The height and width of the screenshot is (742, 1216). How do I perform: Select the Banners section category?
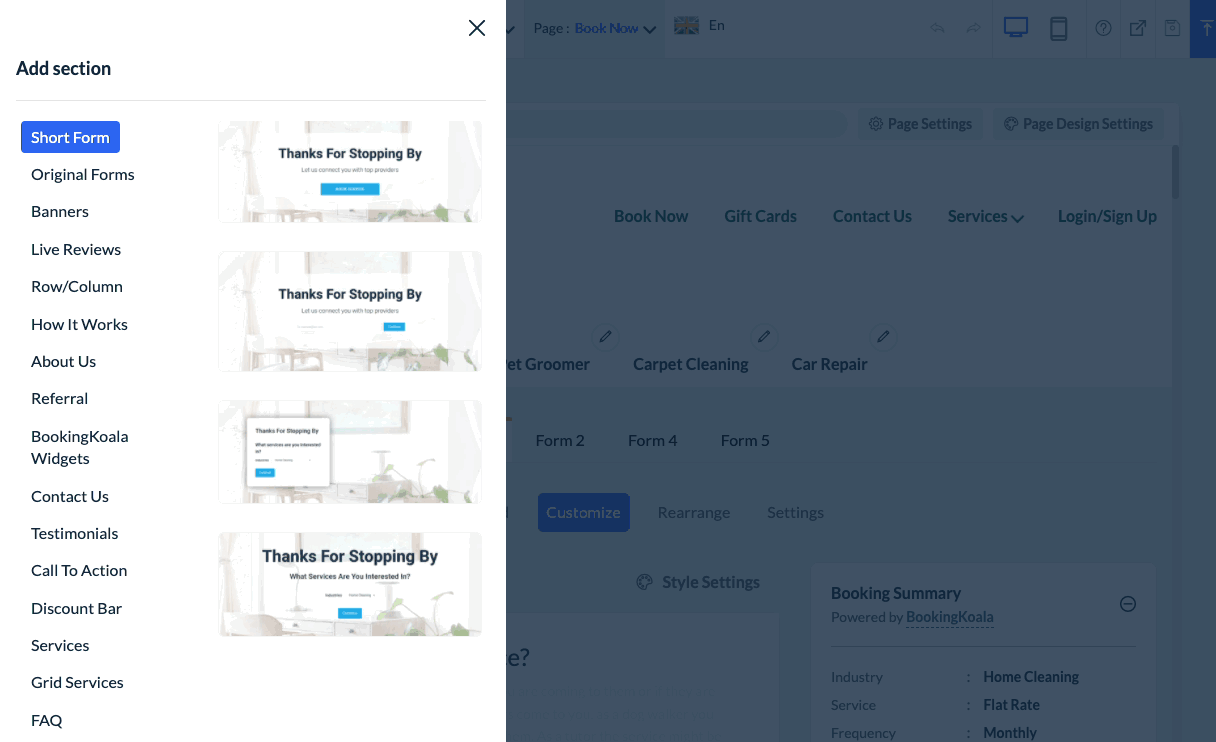point(60,211)
